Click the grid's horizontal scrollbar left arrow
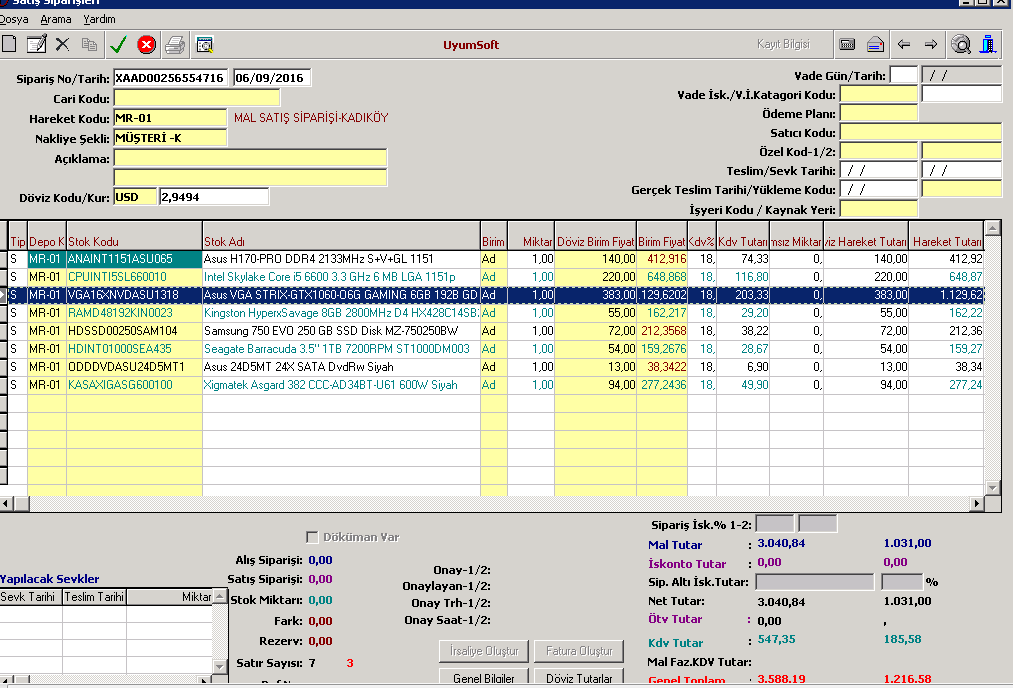1013x688 pixels. pos(7,504)
